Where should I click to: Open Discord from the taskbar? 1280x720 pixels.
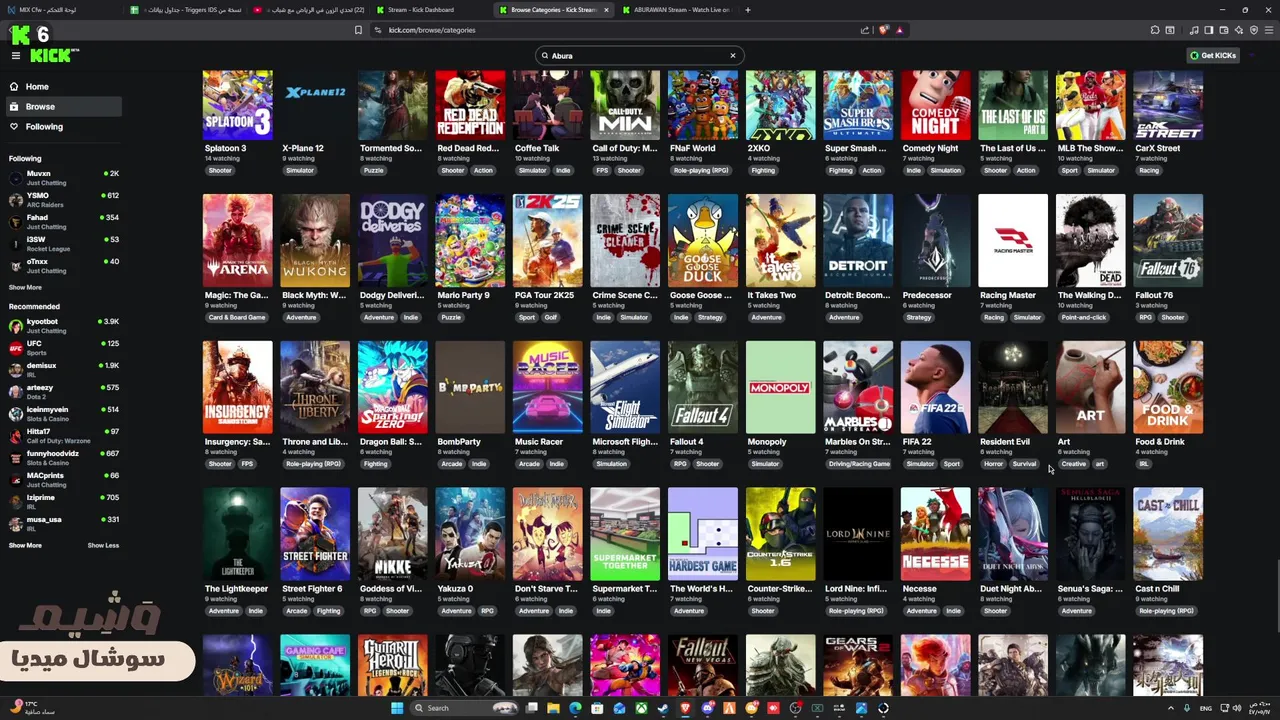(707, 708)
